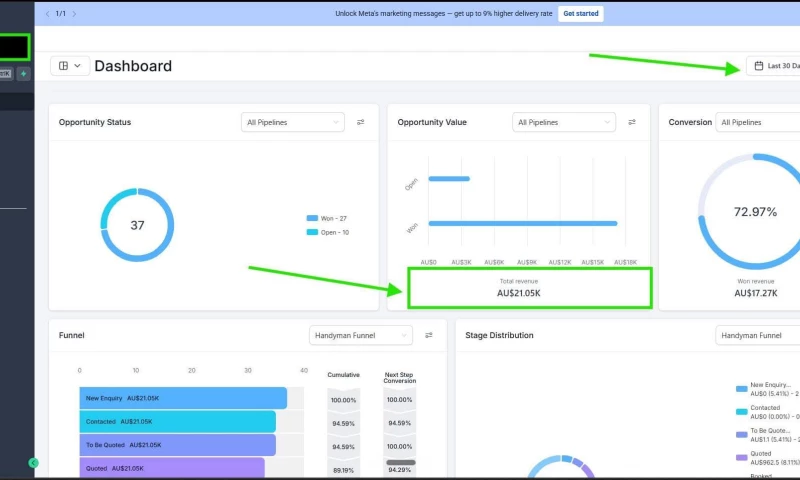Expand Opportunity Value All Pipelines dropdown
Viewport: 800px width, 480px height.
coord(564,122)
